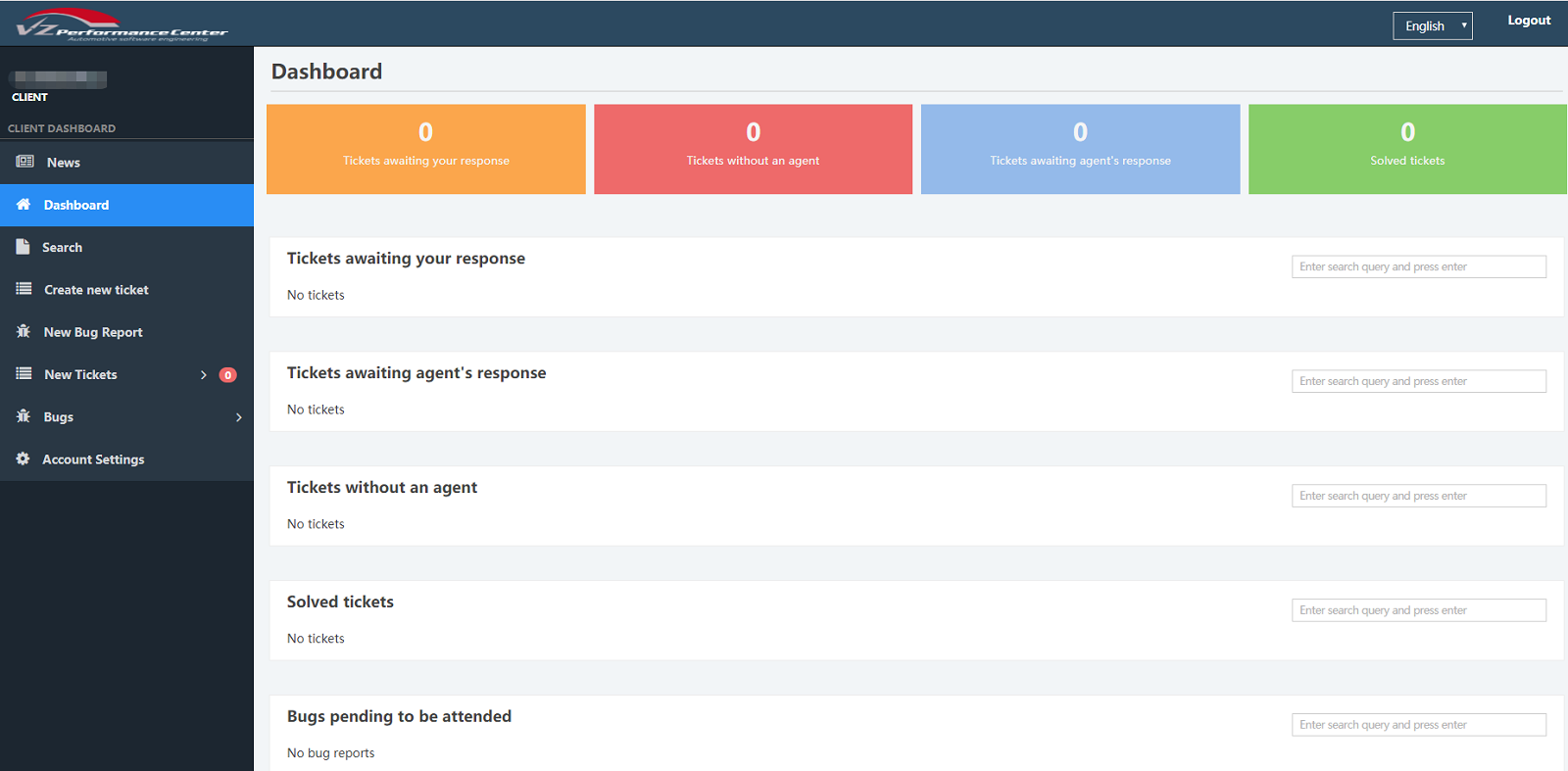The height and width of the screenshot is (771, 1568).
Task: Click the Bugs menu bug icon
Action: [24, 416]
